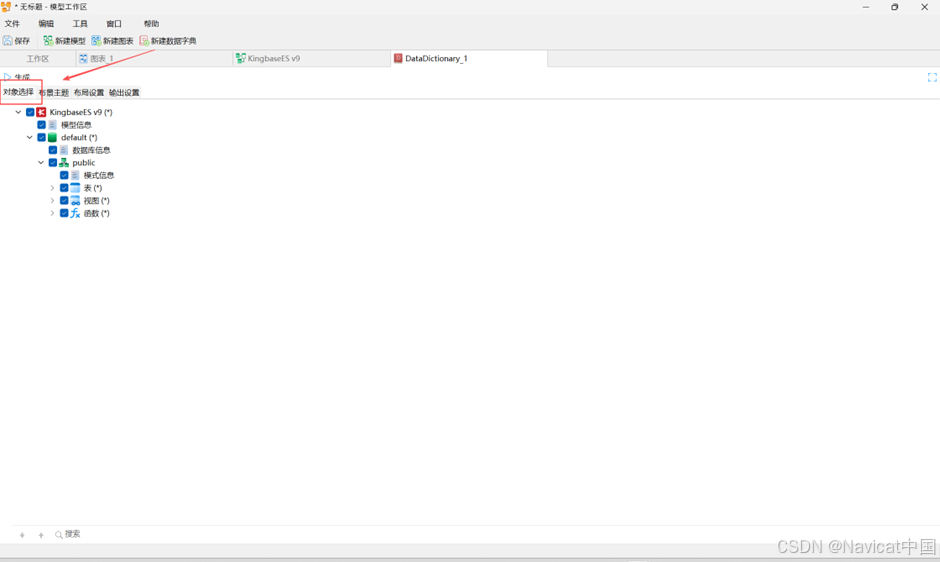This screenshot has height=562, width=940.
Task: Uncheck the public schema checkbox
Action: pos(53,163)
